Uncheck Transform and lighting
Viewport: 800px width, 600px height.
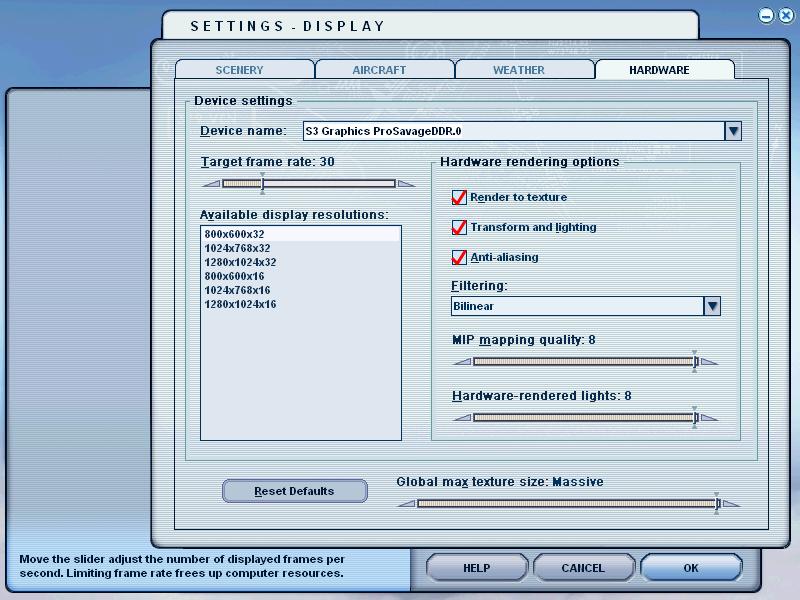[x=460, y=228]
